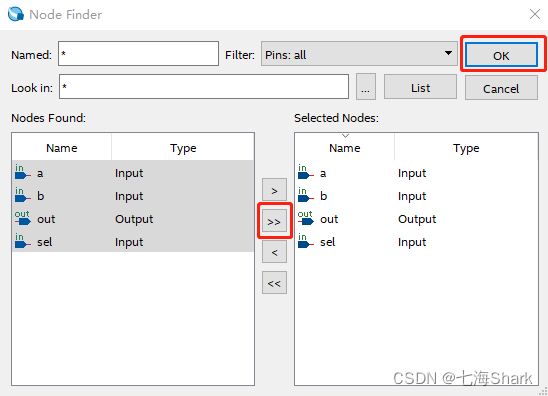The height and width of the screenshot is (396, 548).
Task: Select node name 'sel' in Nodes Found
Action: (x=45, y=242)
